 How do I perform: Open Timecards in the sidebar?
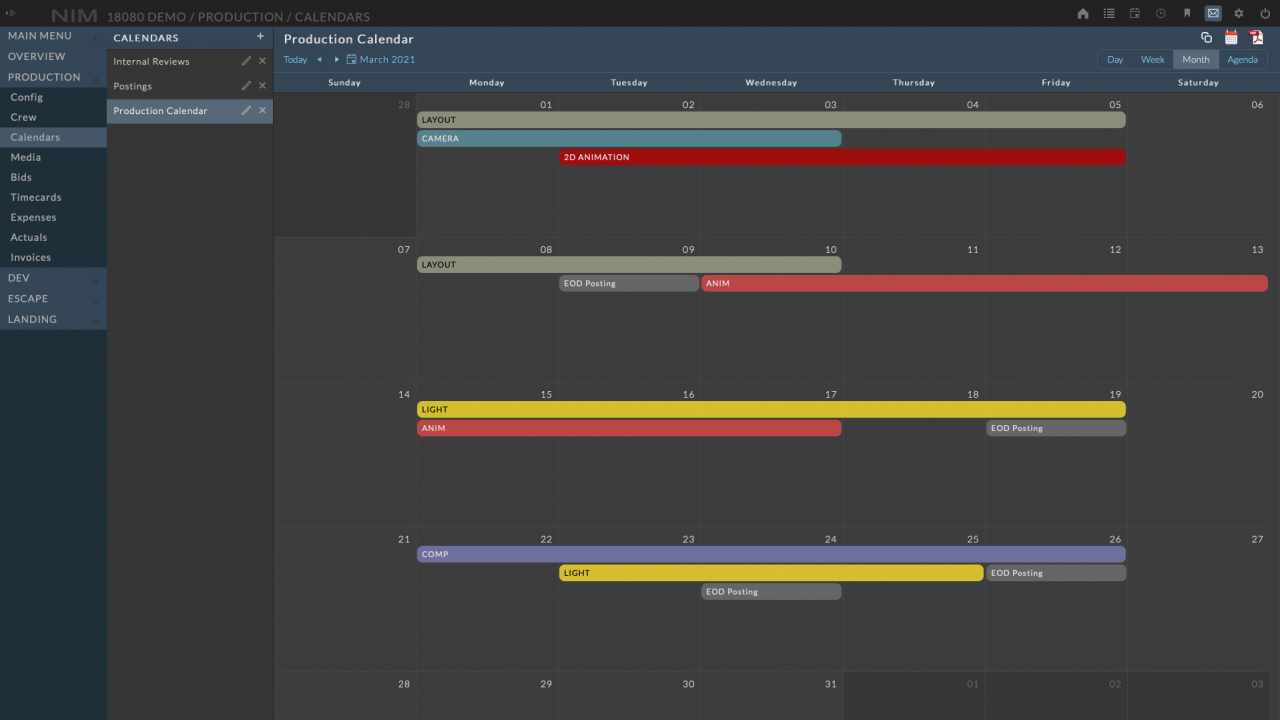pos(36,197)
